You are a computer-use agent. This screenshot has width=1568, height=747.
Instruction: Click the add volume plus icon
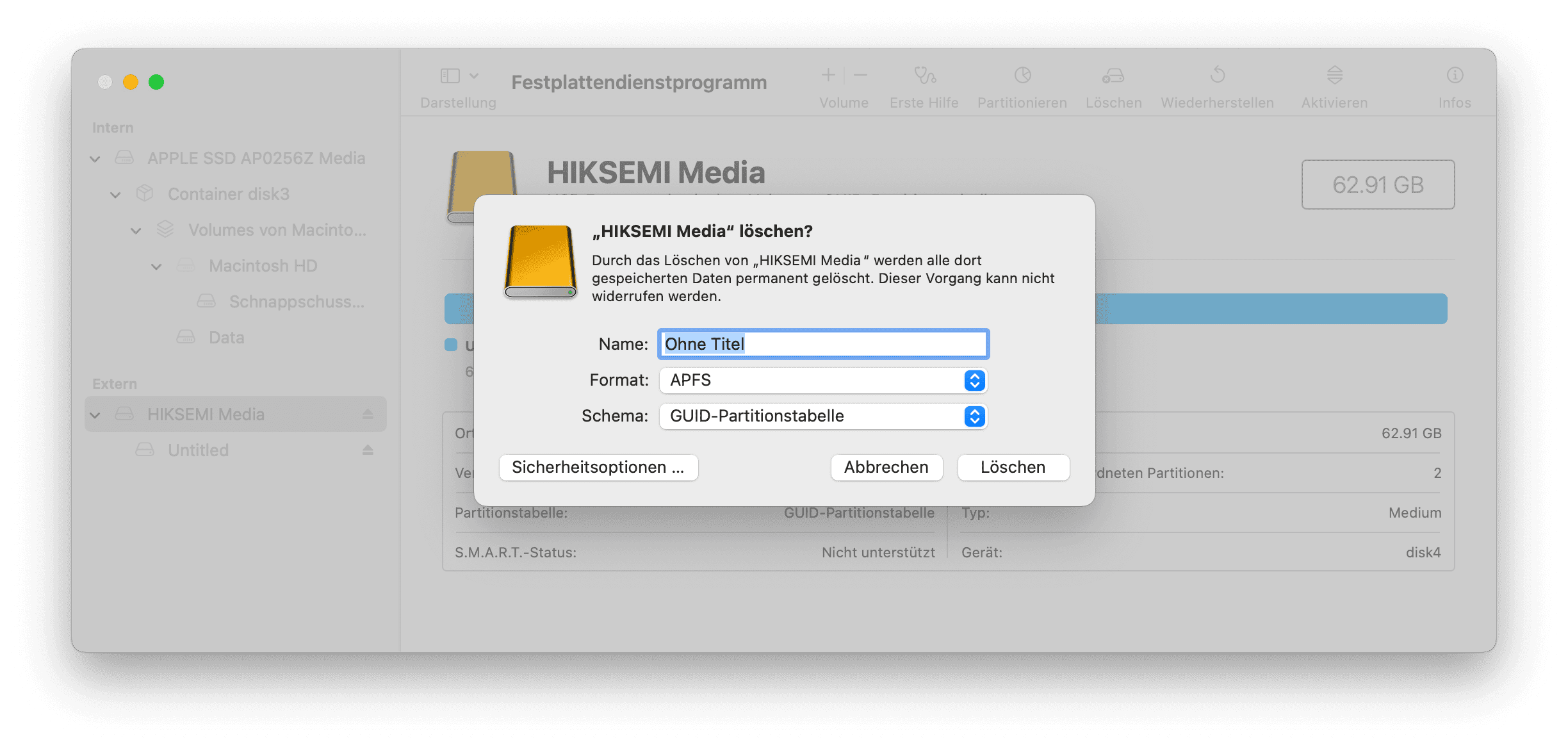pyautogui.click(x=828, y=76)
